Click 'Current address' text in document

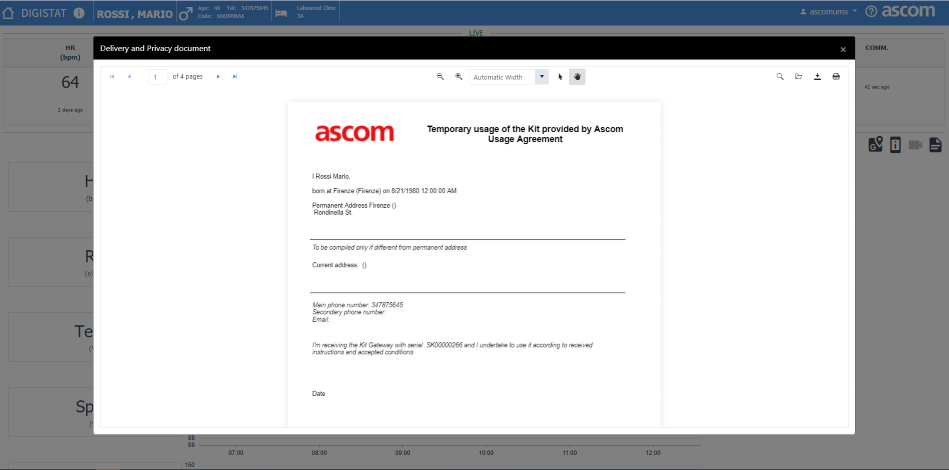tap(339, 265)
